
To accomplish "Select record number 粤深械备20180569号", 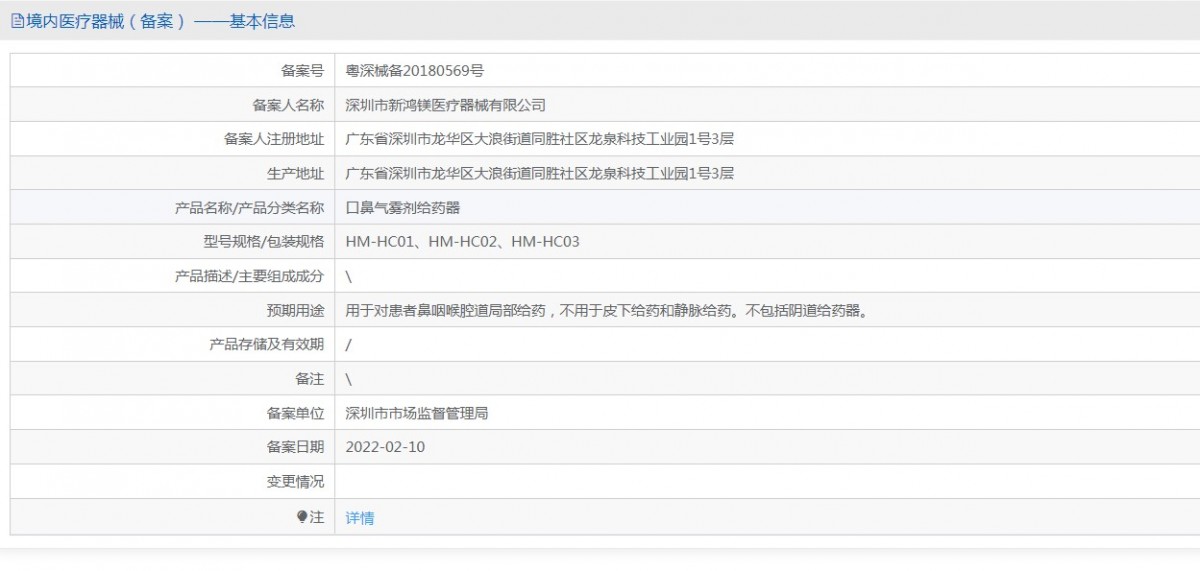I will (415, 71).
